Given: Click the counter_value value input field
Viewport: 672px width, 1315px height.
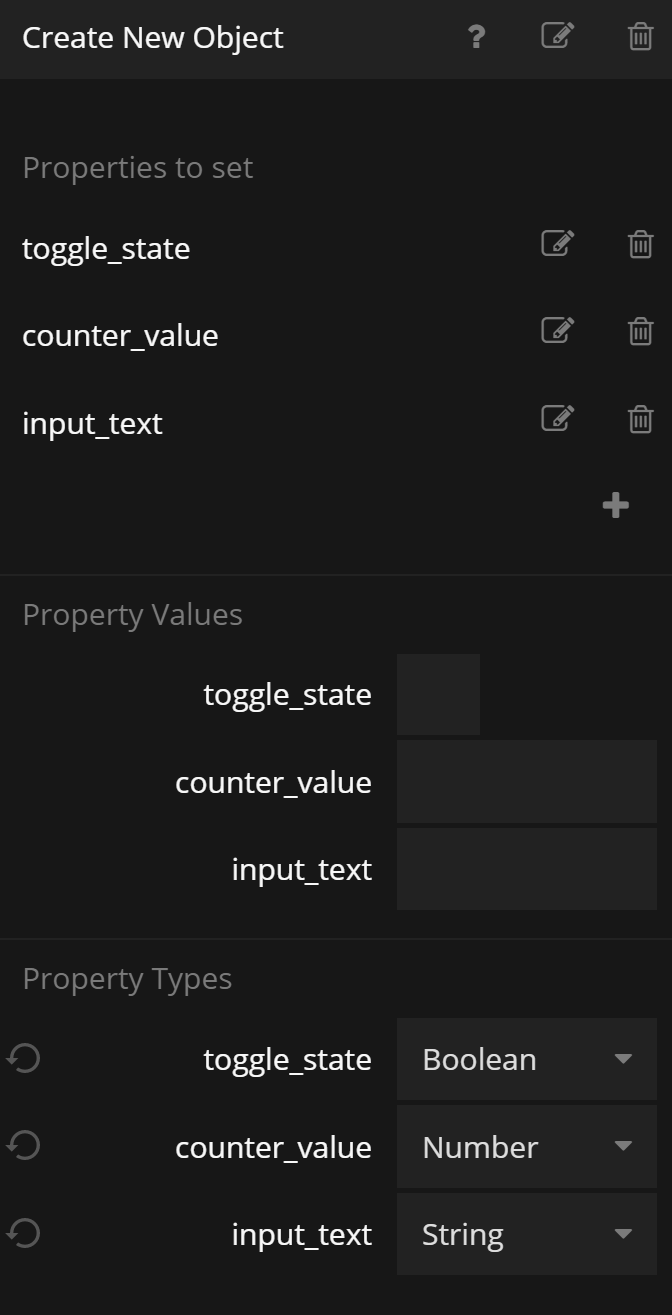Looking at the screenshot, I should click(x=526, y=782).
